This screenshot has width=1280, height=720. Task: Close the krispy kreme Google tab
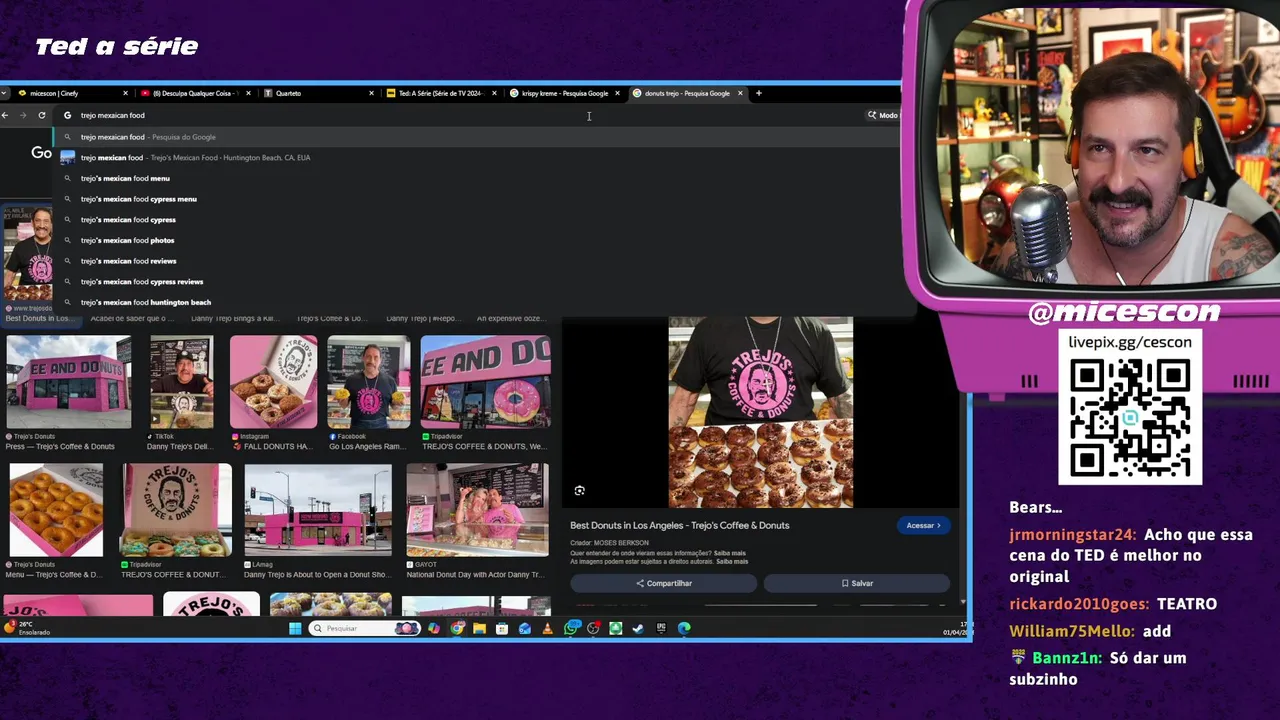pos(617,93)
